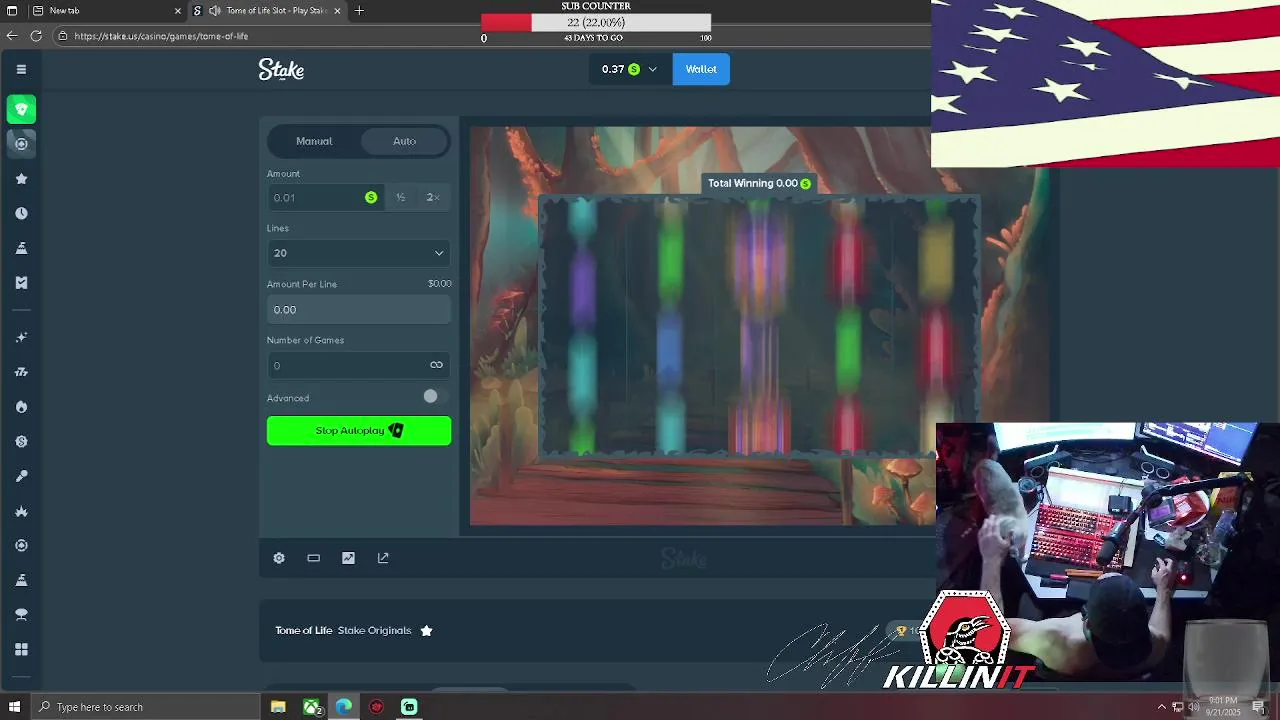Close the New tab browser tab
1280x720 pixels.
click(x=178, y=10)
